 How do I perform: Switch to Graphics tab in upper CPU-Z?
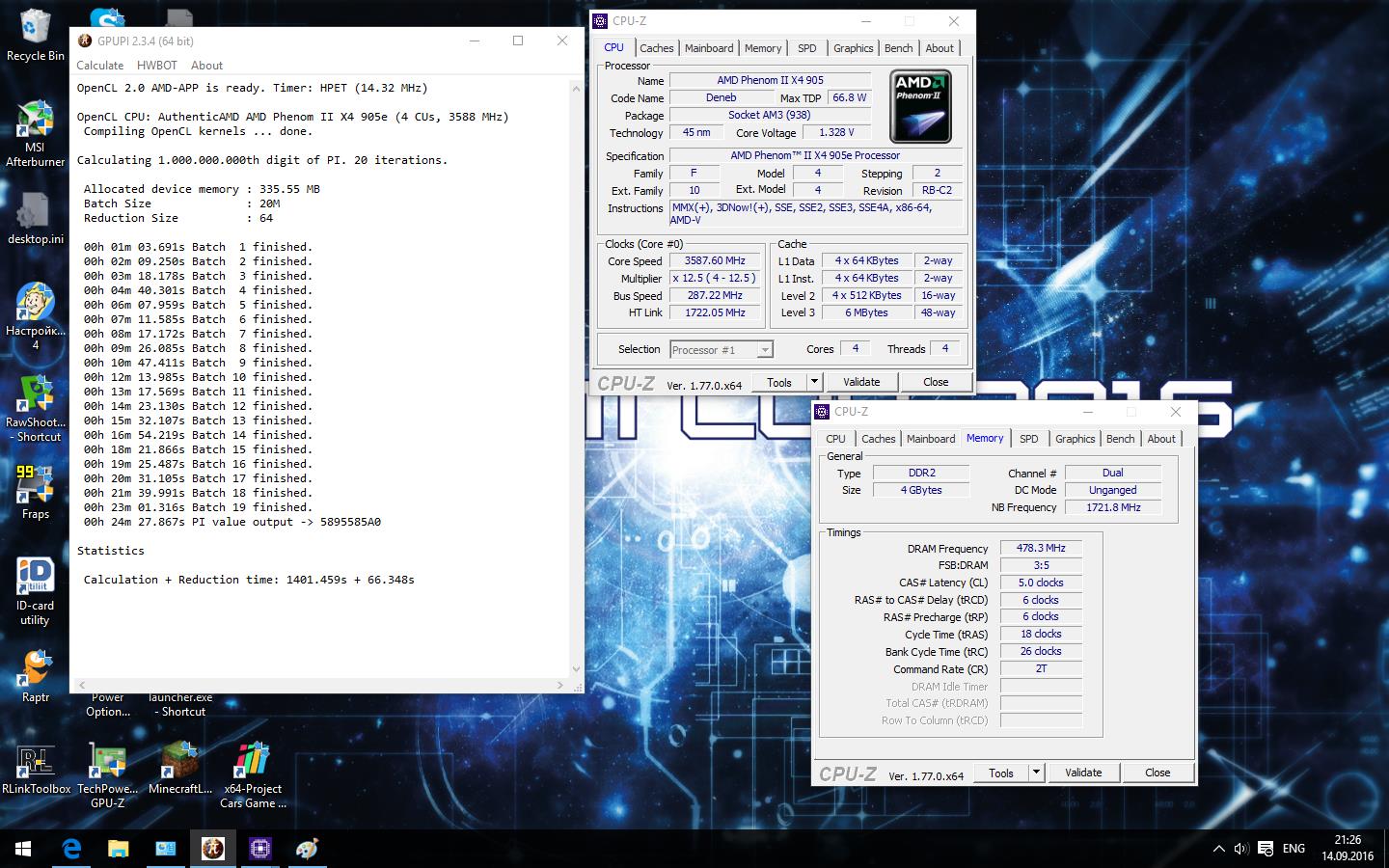pos(854,48)
